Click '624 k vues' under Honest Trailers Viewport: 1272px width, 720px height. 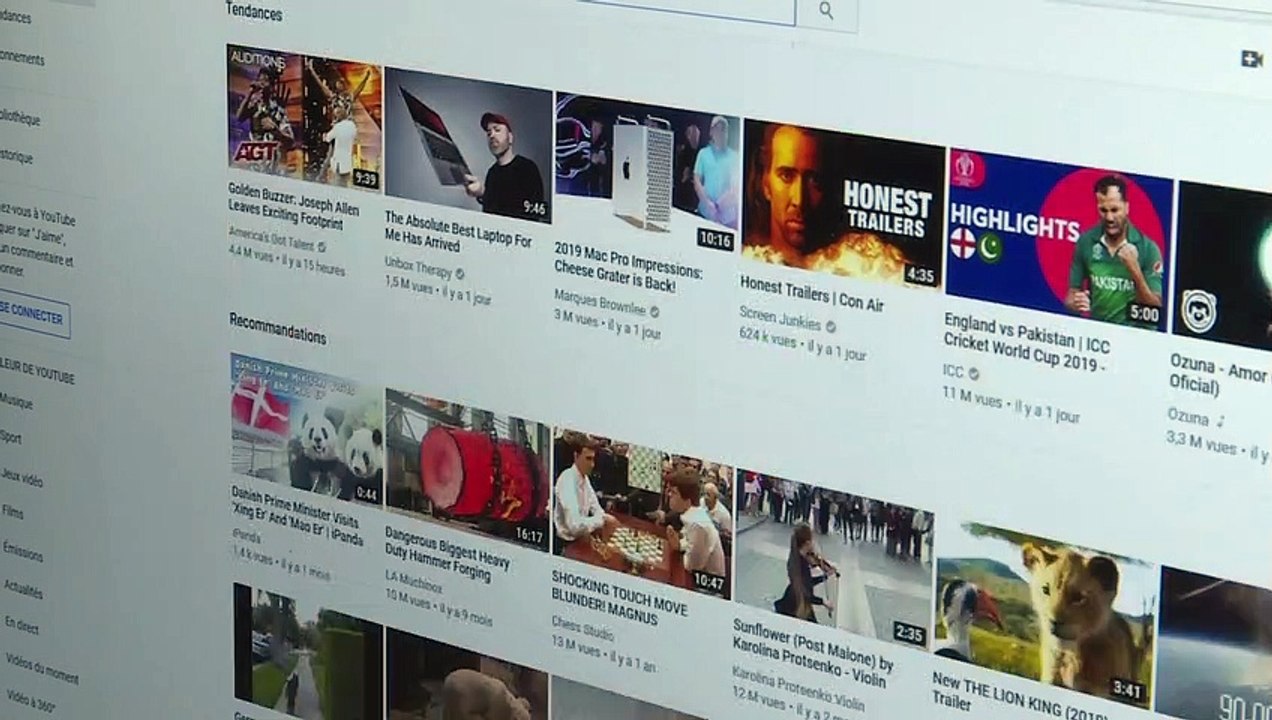[768, 338]
